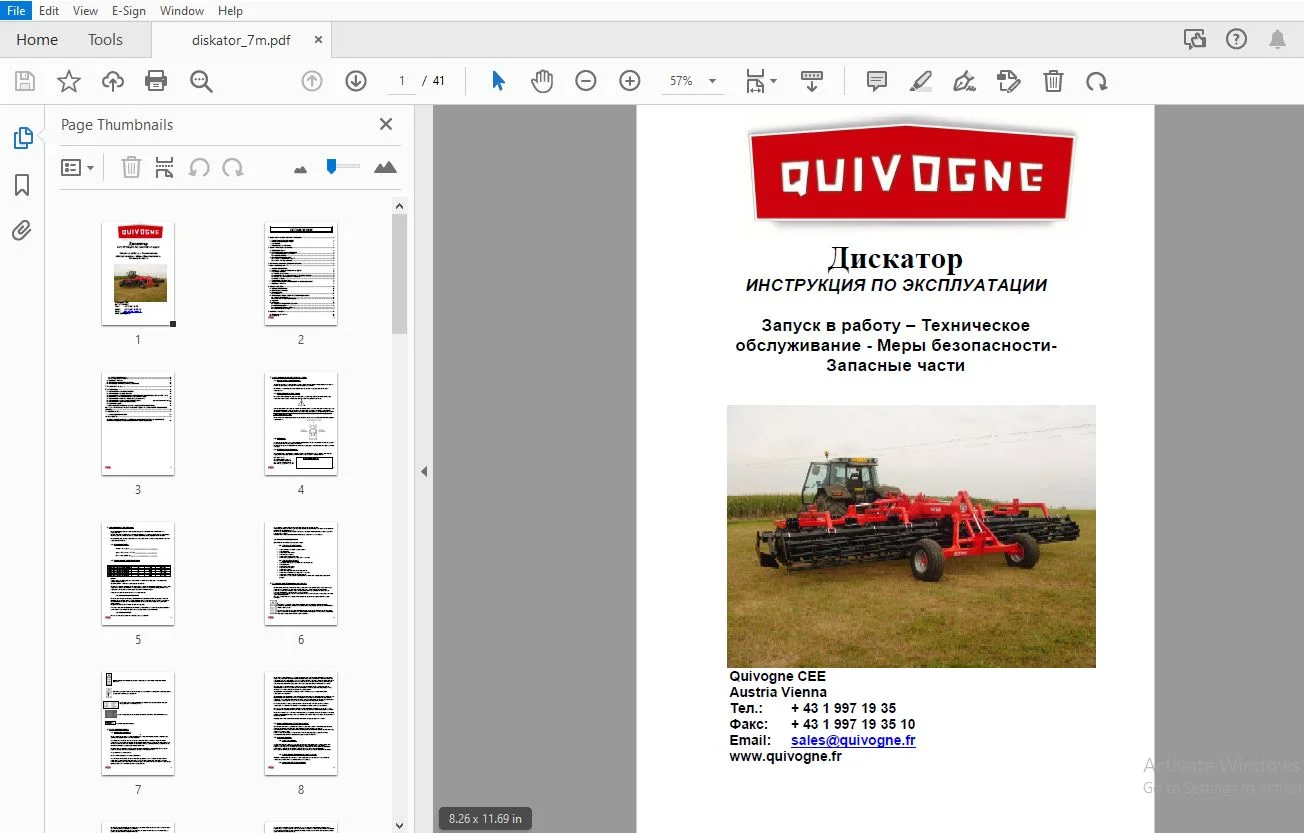The width and height of the screenshot is (1304, 833).
Task: Open the E-Sign menu
Action: (x=129, y=11)
